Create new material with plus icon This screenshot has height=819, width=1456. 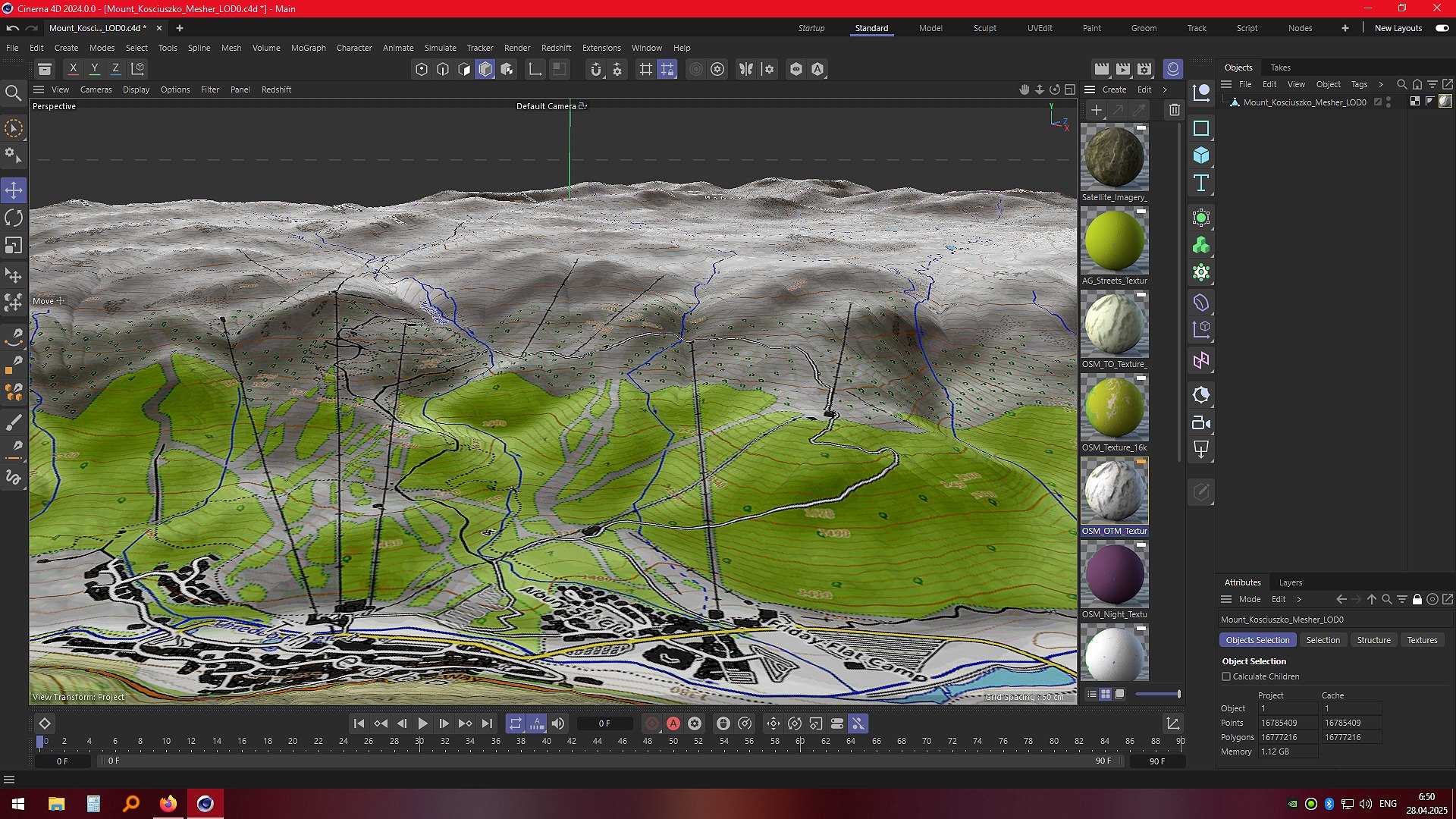[x=1097, y=110]
